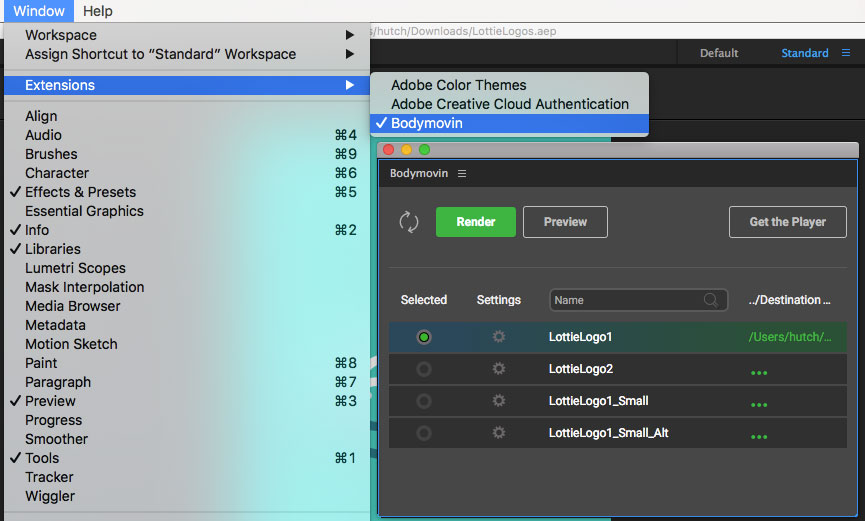Open the Media Browser panel
The width and height of the screenshot is (865, 521).
186,306
